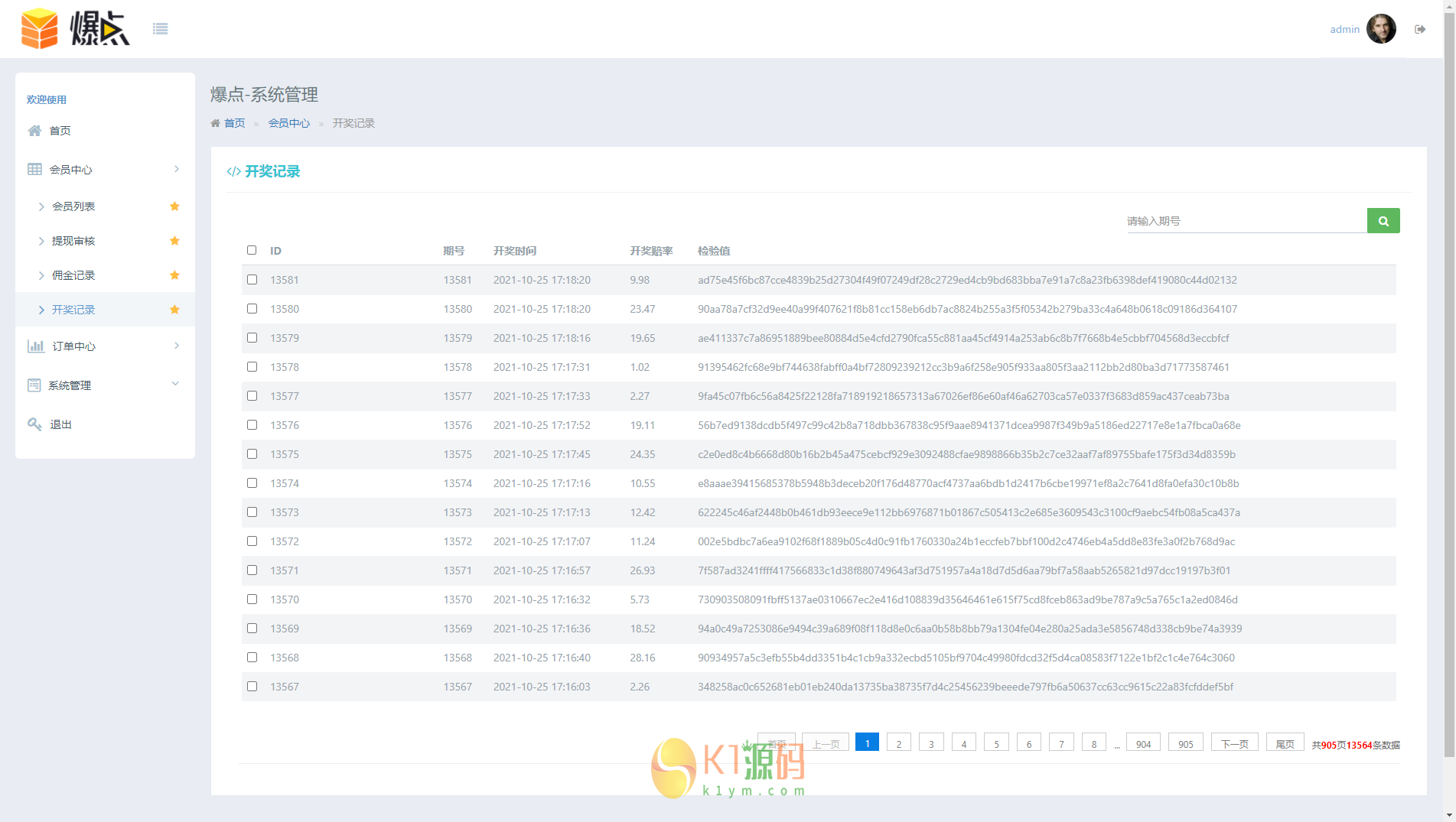Click the key icon beside 退出
Image resolution: width=1456 pixels, height=822 pixels.
coord(34,424)
